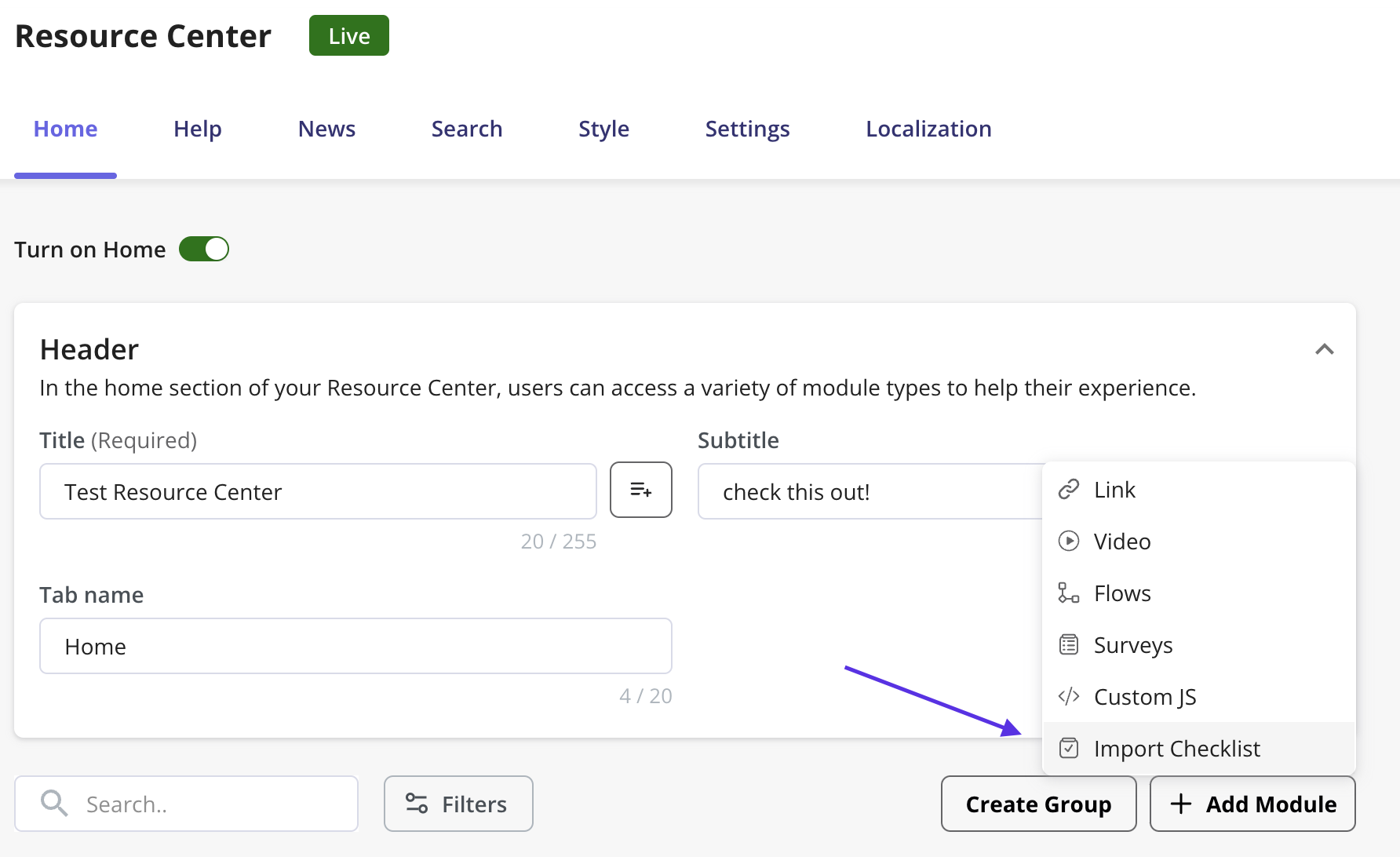Screen dimensions: 1400x857
Task: Open the Style tab
Action: [603, 129]
